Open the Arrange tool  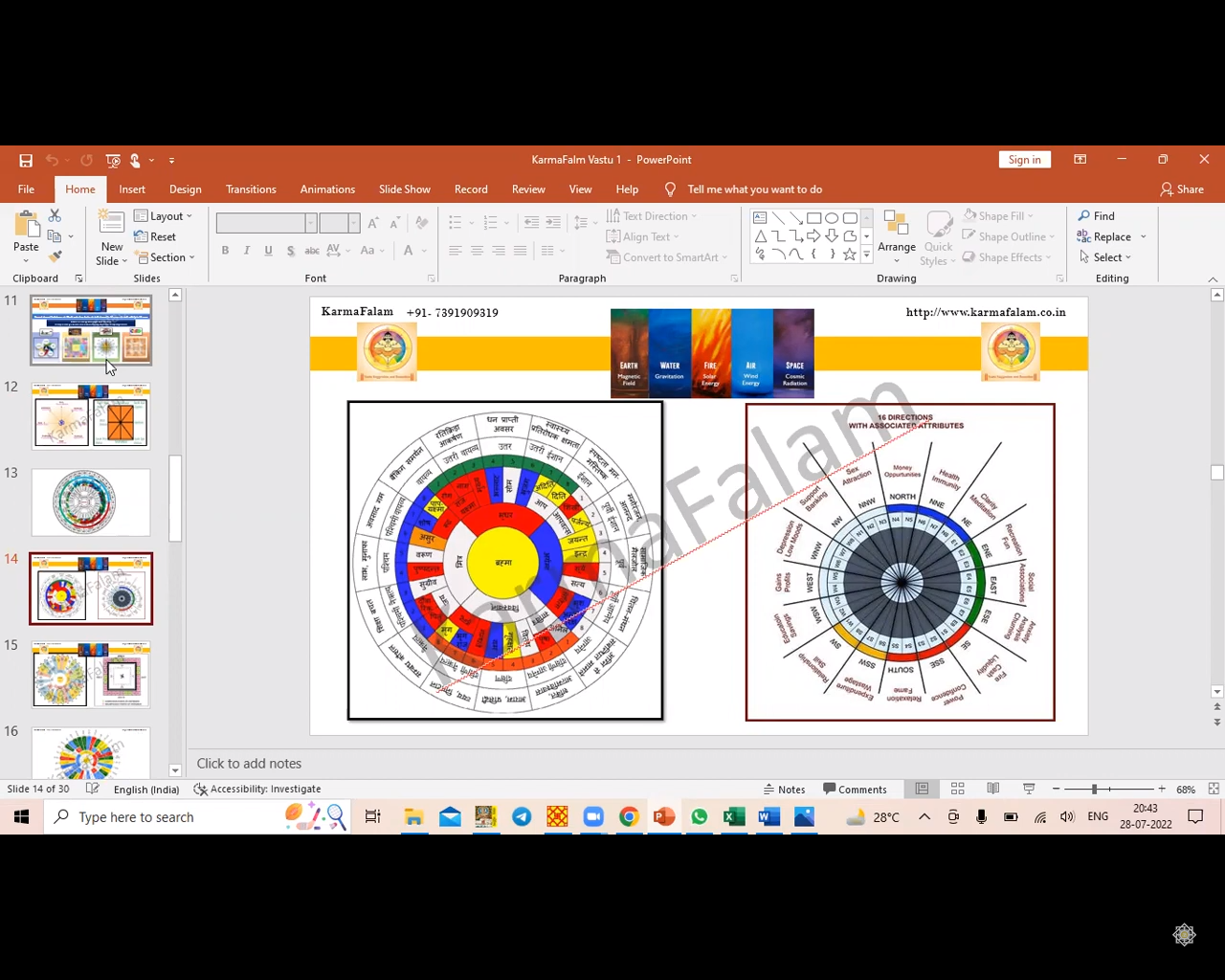coord(896,233)
